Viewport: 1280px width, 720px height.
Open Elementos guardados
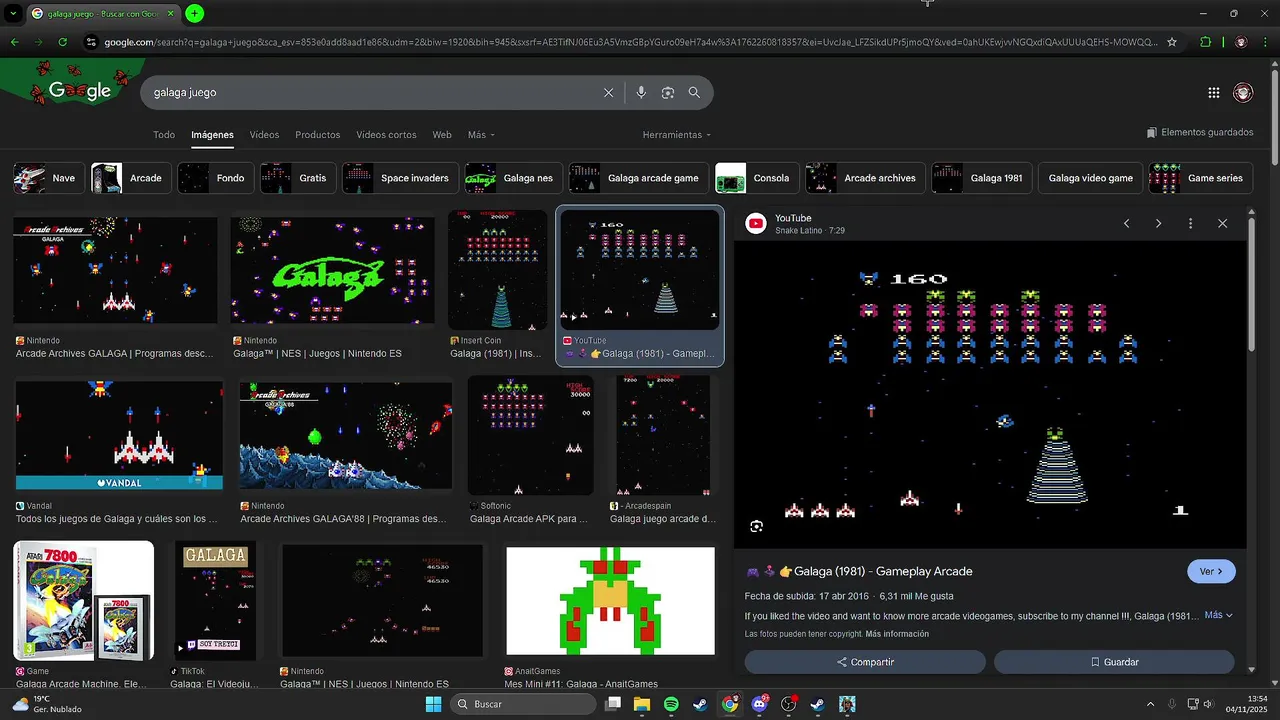1200,132
